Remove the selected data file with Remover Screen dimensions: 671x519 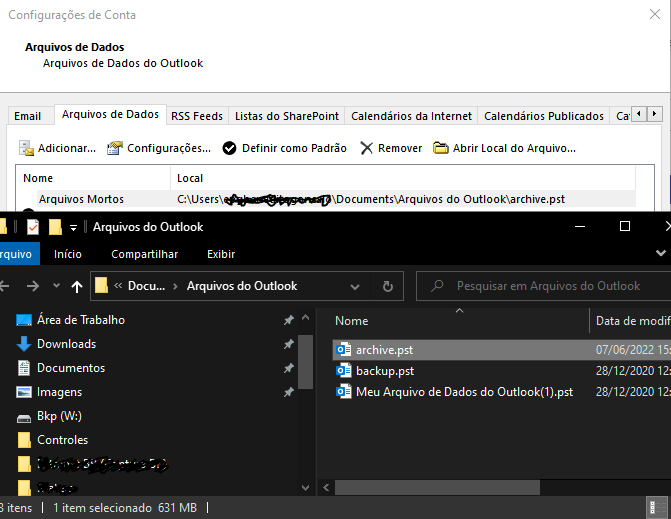391,148
